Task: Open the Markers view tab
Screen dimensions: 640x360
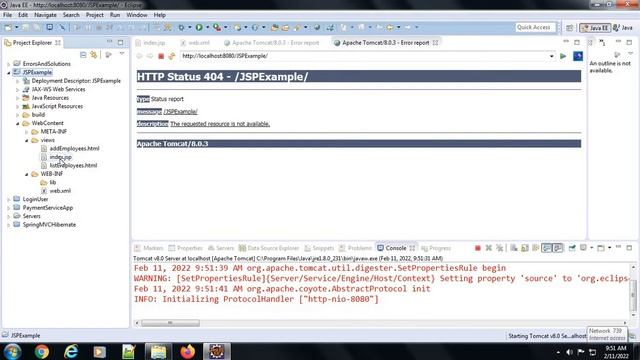Action: pos(149,248)
